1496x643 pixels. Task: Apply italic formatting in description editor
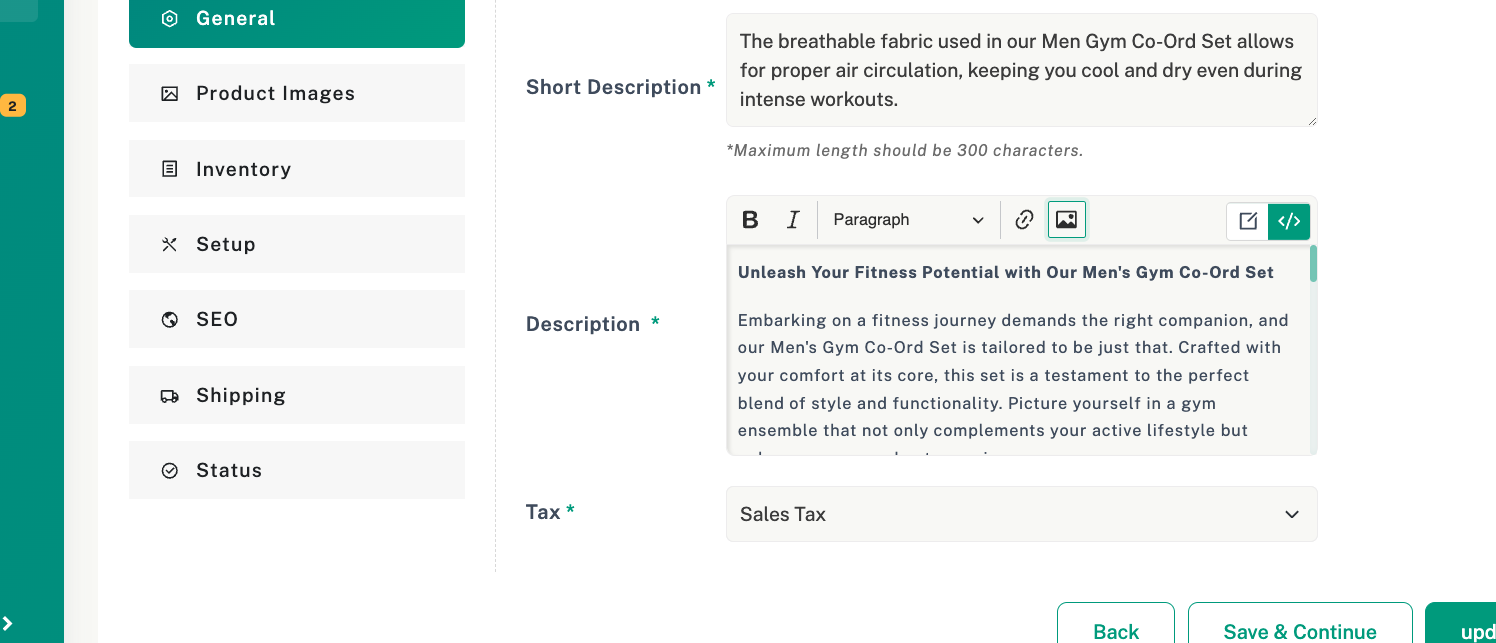(x=793, y=220)
